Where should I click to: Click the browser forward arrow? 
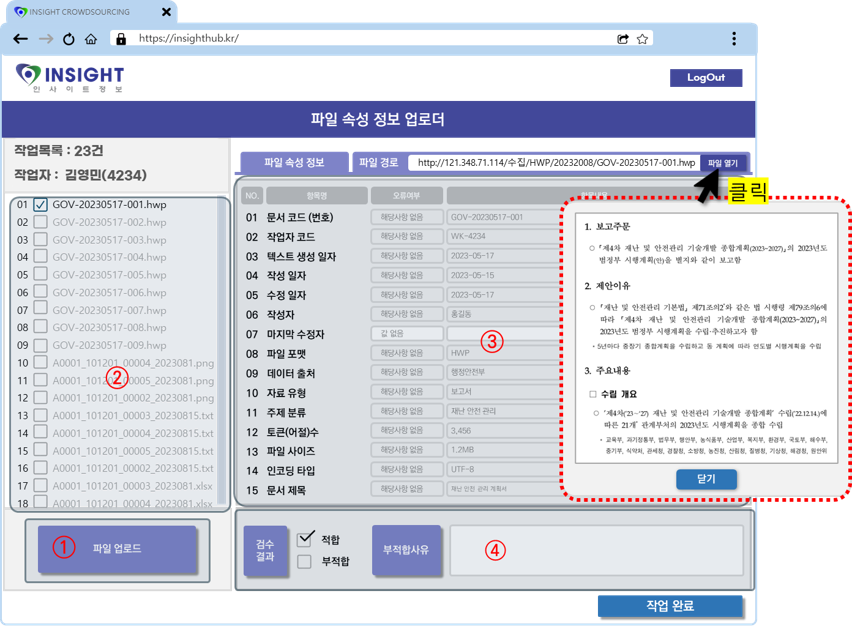coord(46,39)
